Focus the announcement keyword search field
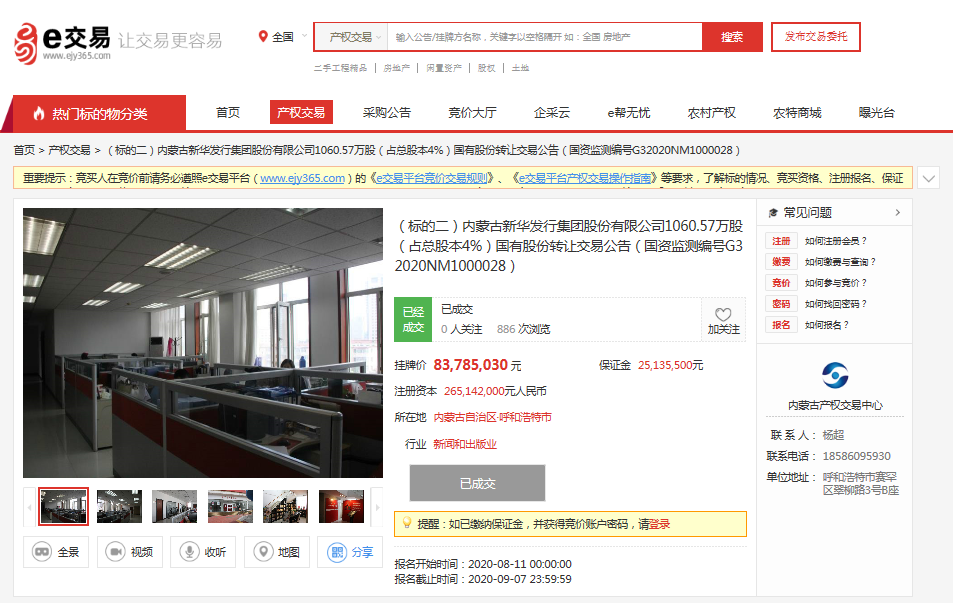The image size is (953, 603). tap(544, 37)
